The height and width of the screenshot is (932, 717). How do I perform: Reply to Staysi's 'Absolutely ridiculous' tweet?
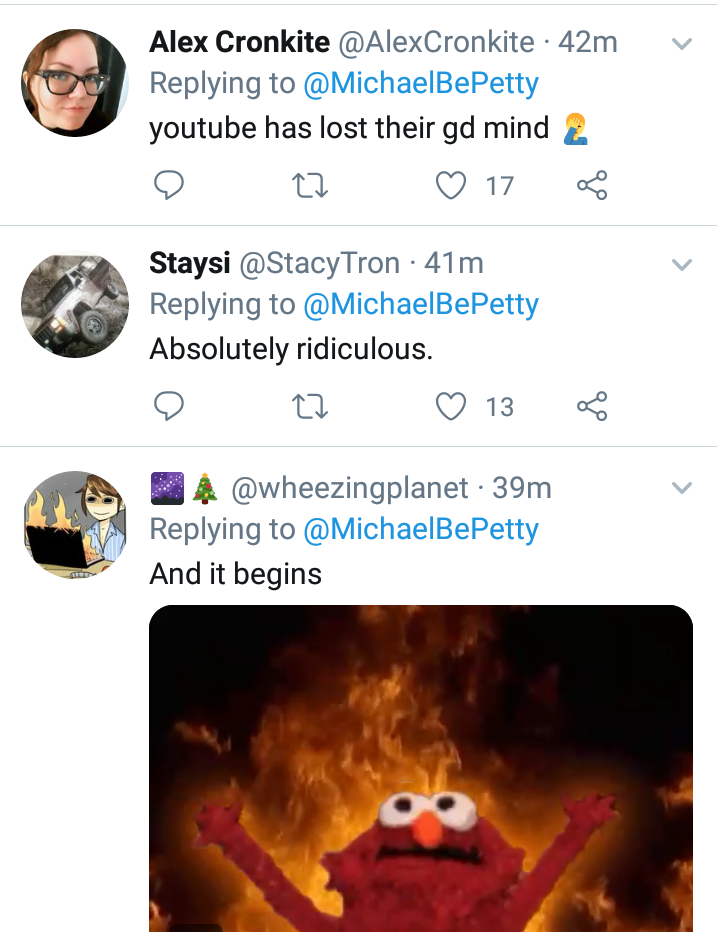pos(169,406)
